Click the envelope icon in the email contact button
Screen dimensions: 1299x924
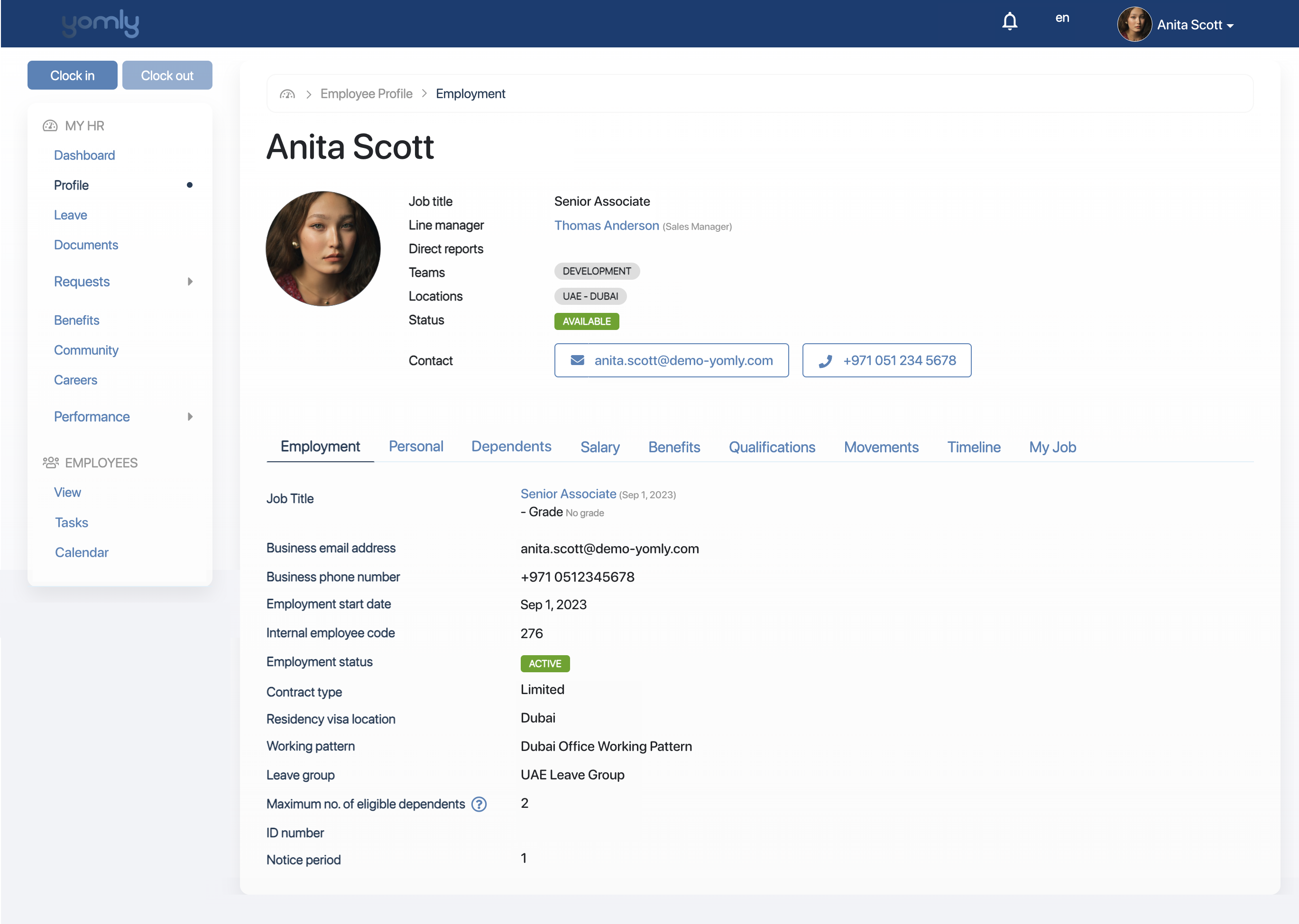(577, 360)
